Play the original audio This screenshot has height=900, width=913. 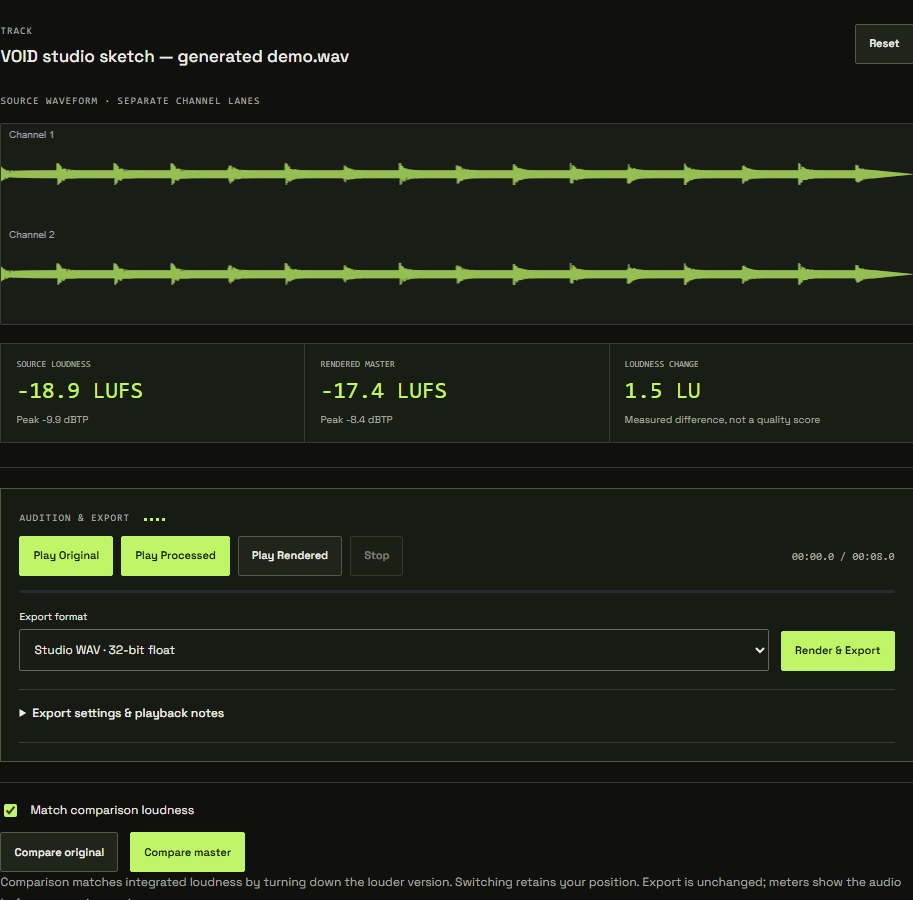point(66,556)
